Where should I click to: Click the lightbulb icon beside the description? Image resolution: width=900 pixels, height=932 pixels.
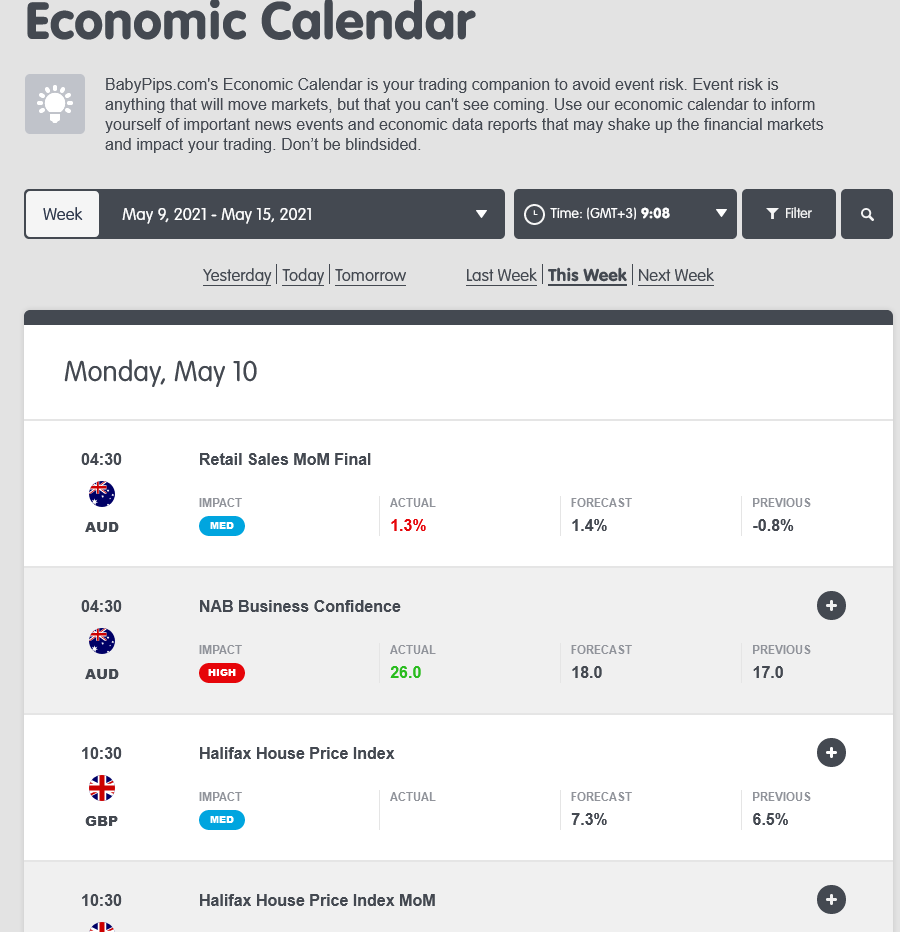(x=54, y=103)
